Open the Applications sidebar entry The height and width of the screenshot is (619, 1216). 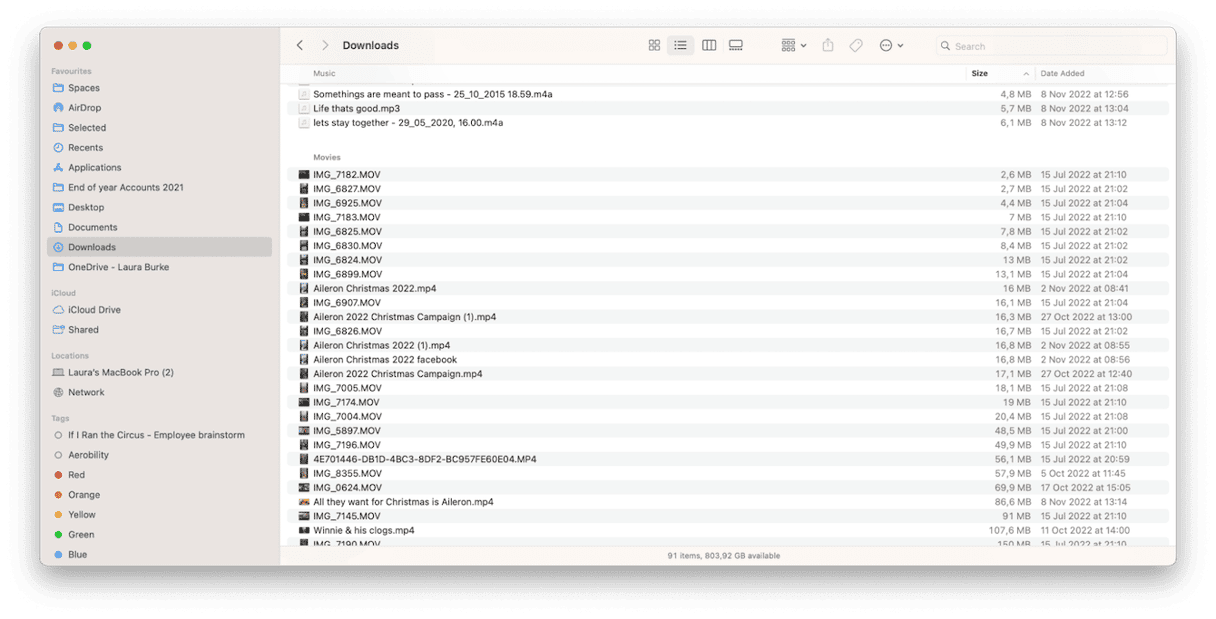(96, 167)
